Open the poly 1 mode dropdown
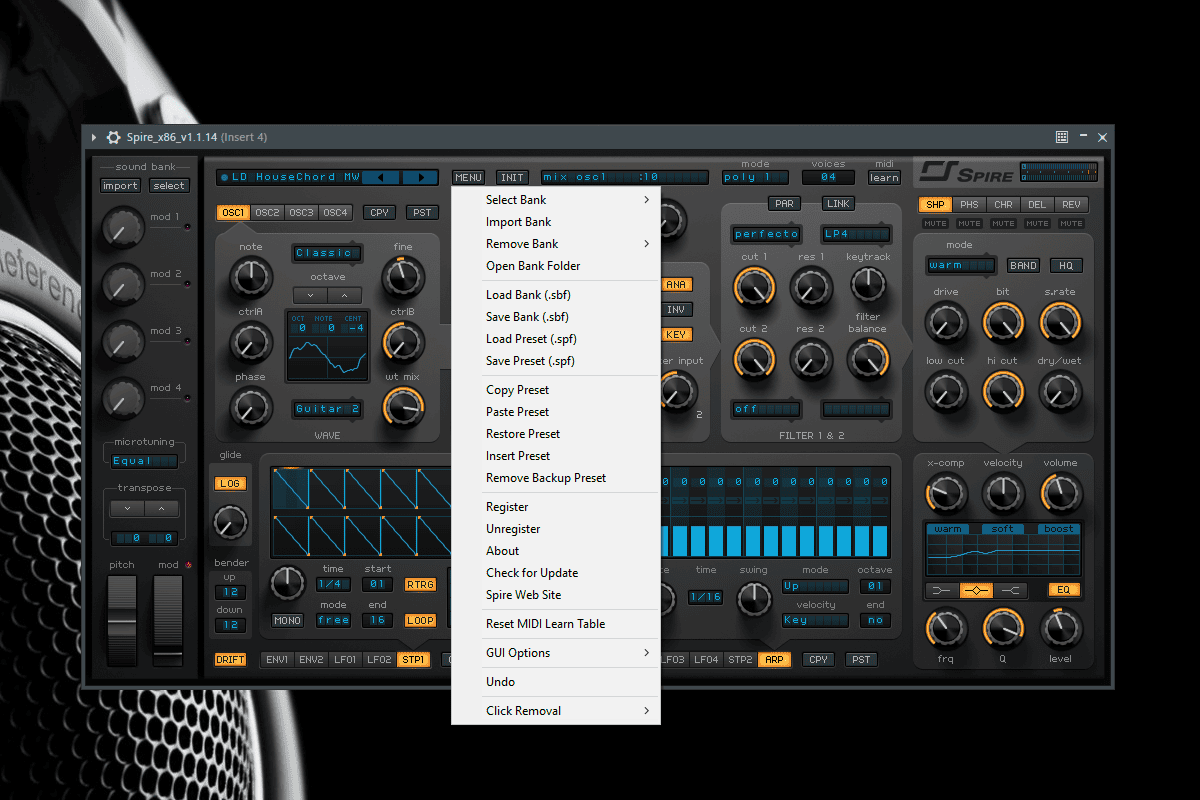Viewport: 1200px width, 800px height. pos(755,177)
